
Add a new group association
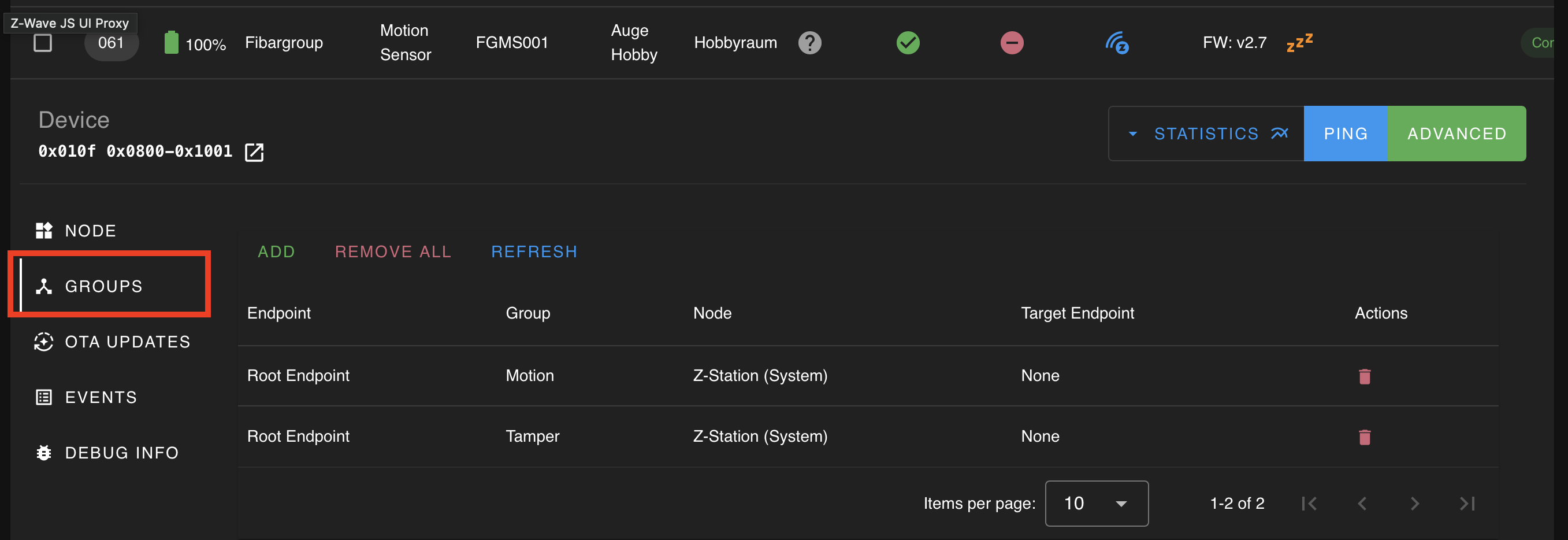pyautogui.click(x=276, y=252)
